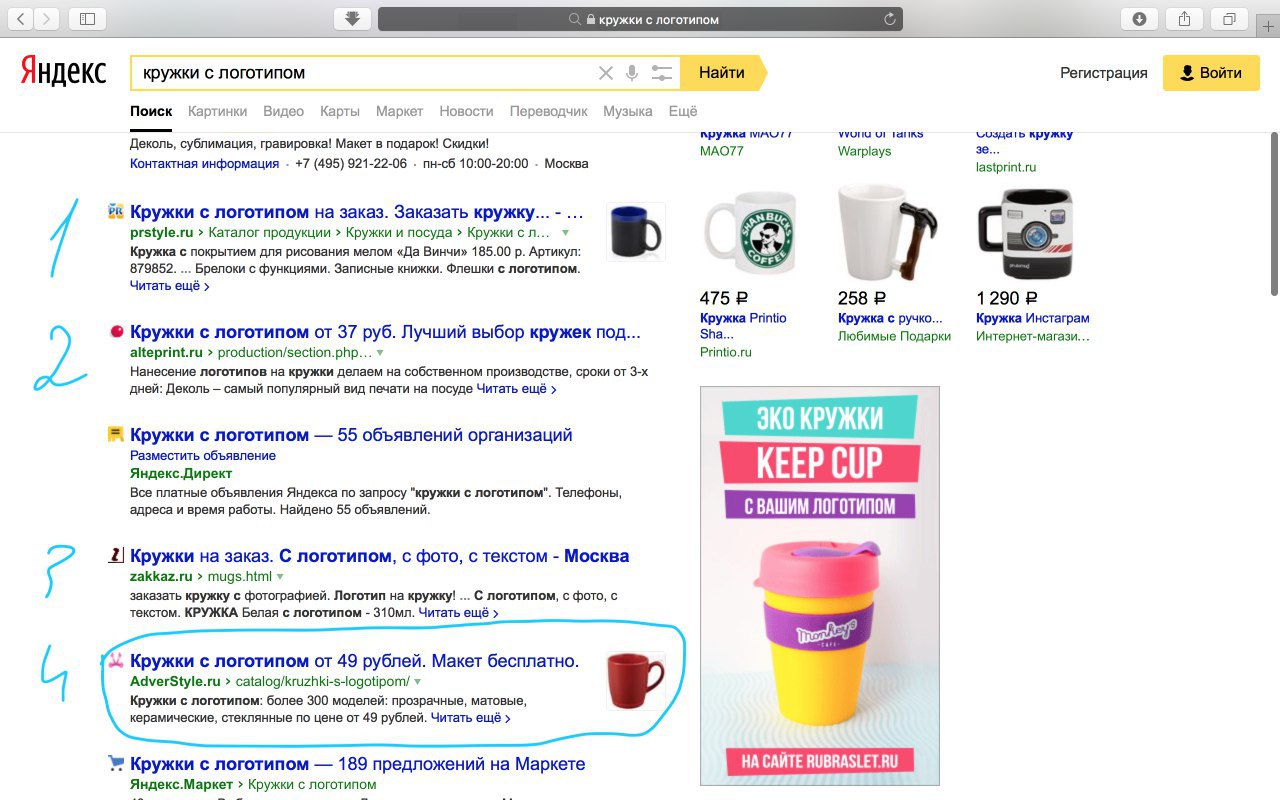Select the Поиск tab
Screen dimensions: 1280x800
point(151,111)
